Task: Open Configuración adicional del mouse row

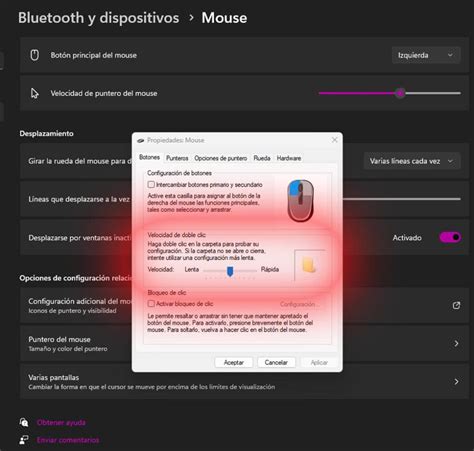Action: coord(244,305)
